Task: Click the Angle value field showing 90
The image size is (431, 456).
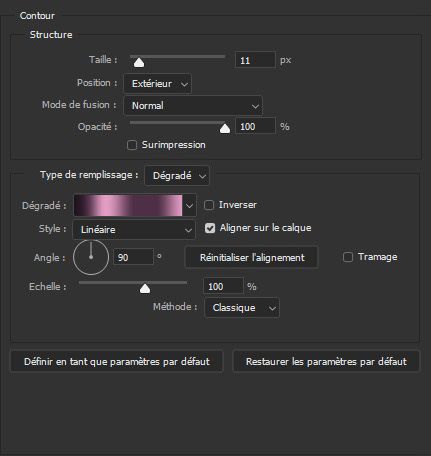Action: [x=133, y=257]
